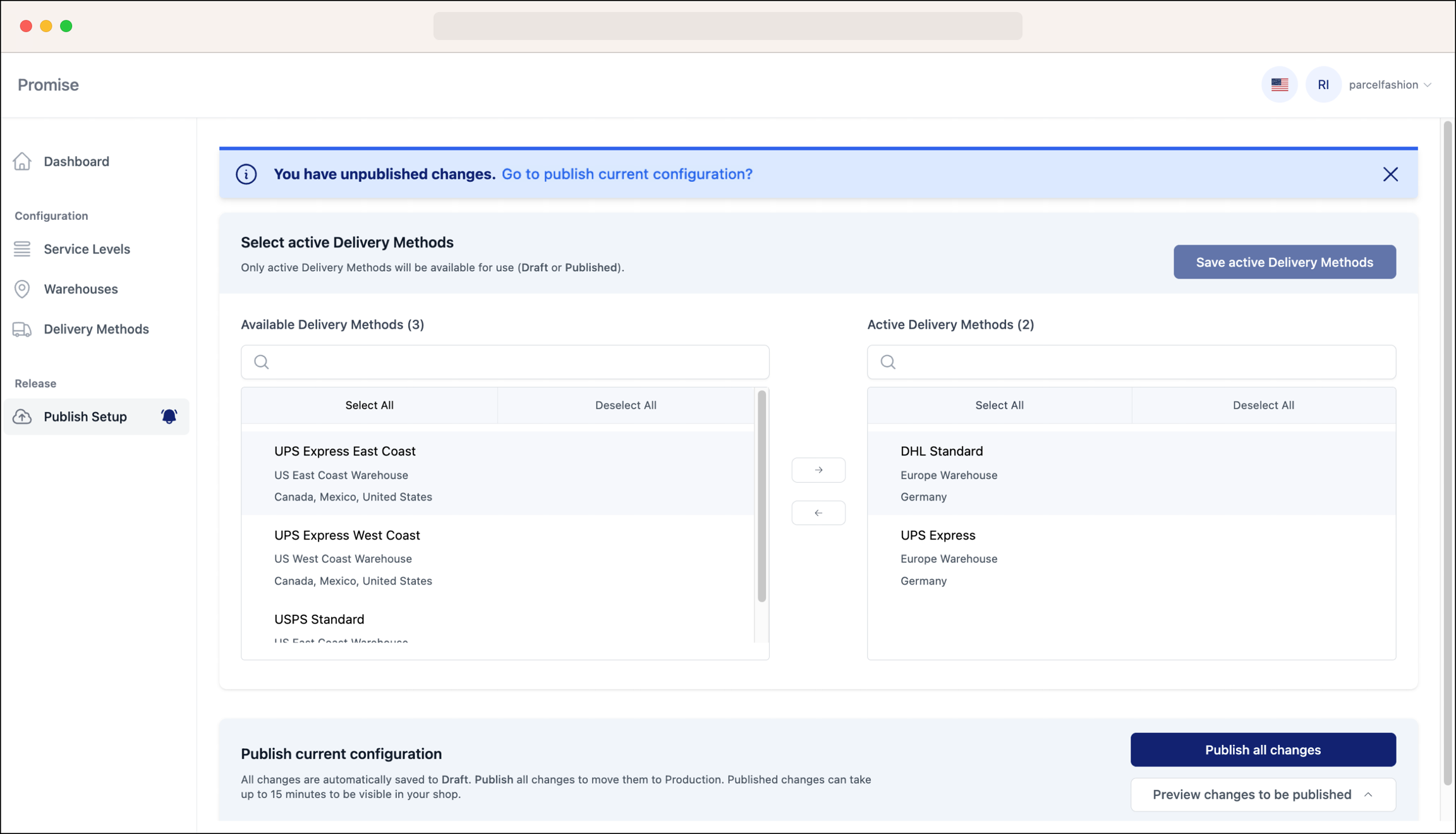Click Save active Delivery Methods

1284,262
